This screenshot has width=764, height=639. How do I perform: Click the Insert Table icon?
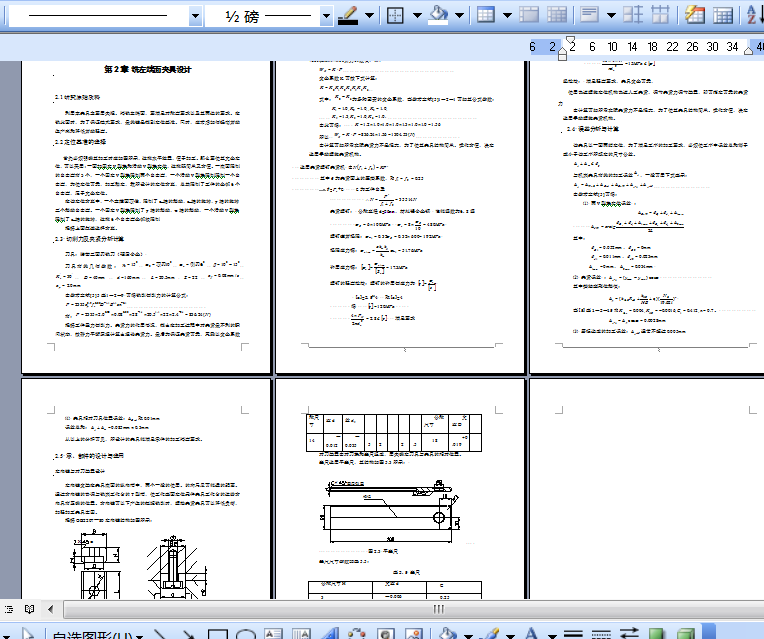pos(485,16)
